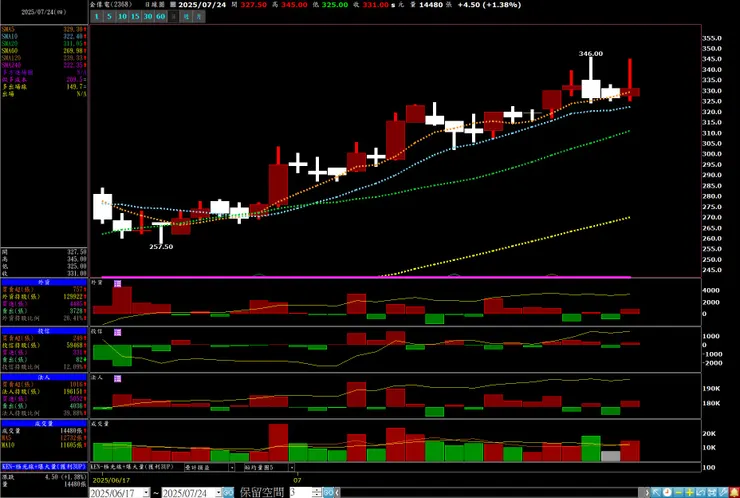Click the 2025/06/17 axis date label
Image resolution: width=740 pixels, height=498 pixels.
pos(111,480)
